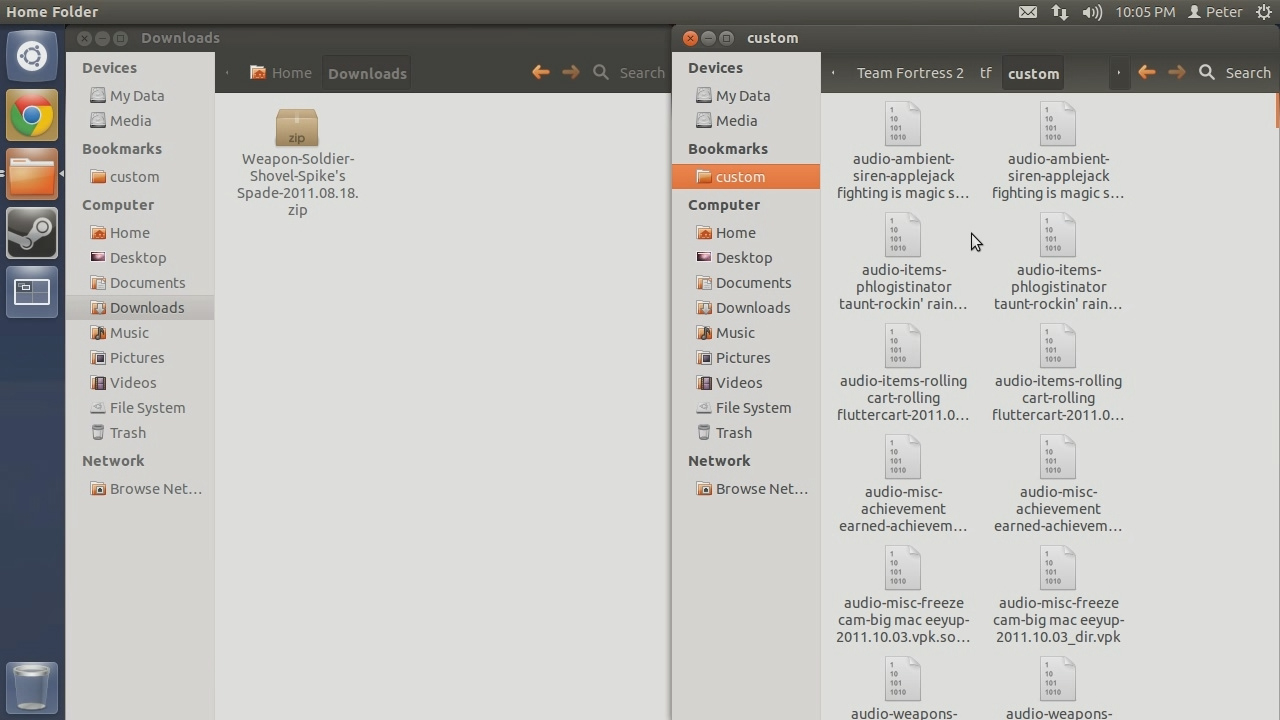Open the network connections indicator
Screen dimensions: 1280x720
coord(1060,12)
